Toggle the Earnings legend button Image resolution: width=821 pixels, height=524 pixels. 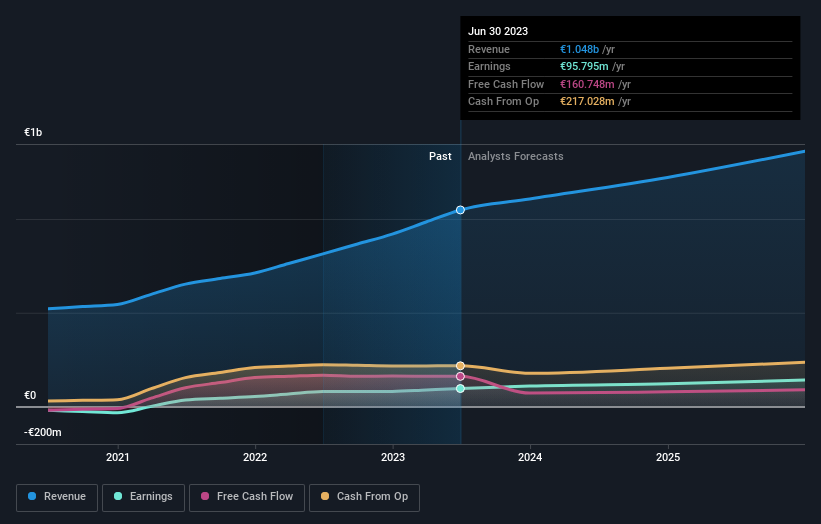[x=143, y=497]
